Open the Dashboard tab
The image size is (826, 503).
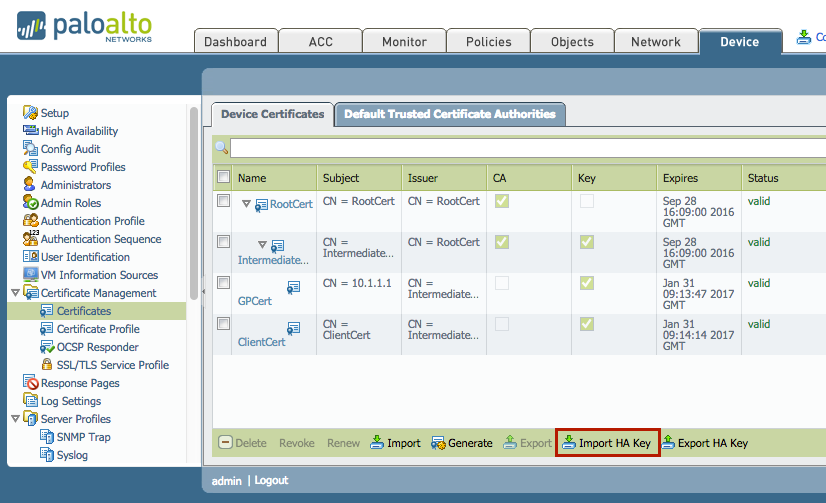tap(235, 41)
